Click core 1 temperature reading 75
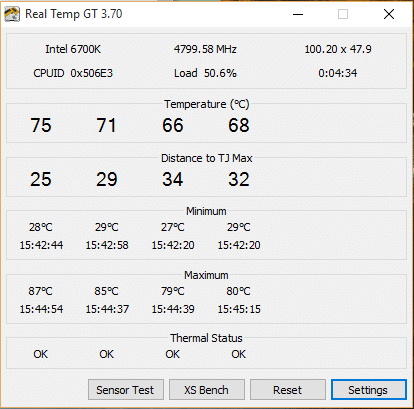This screenshot has width=414, height=409. [41, 125]
